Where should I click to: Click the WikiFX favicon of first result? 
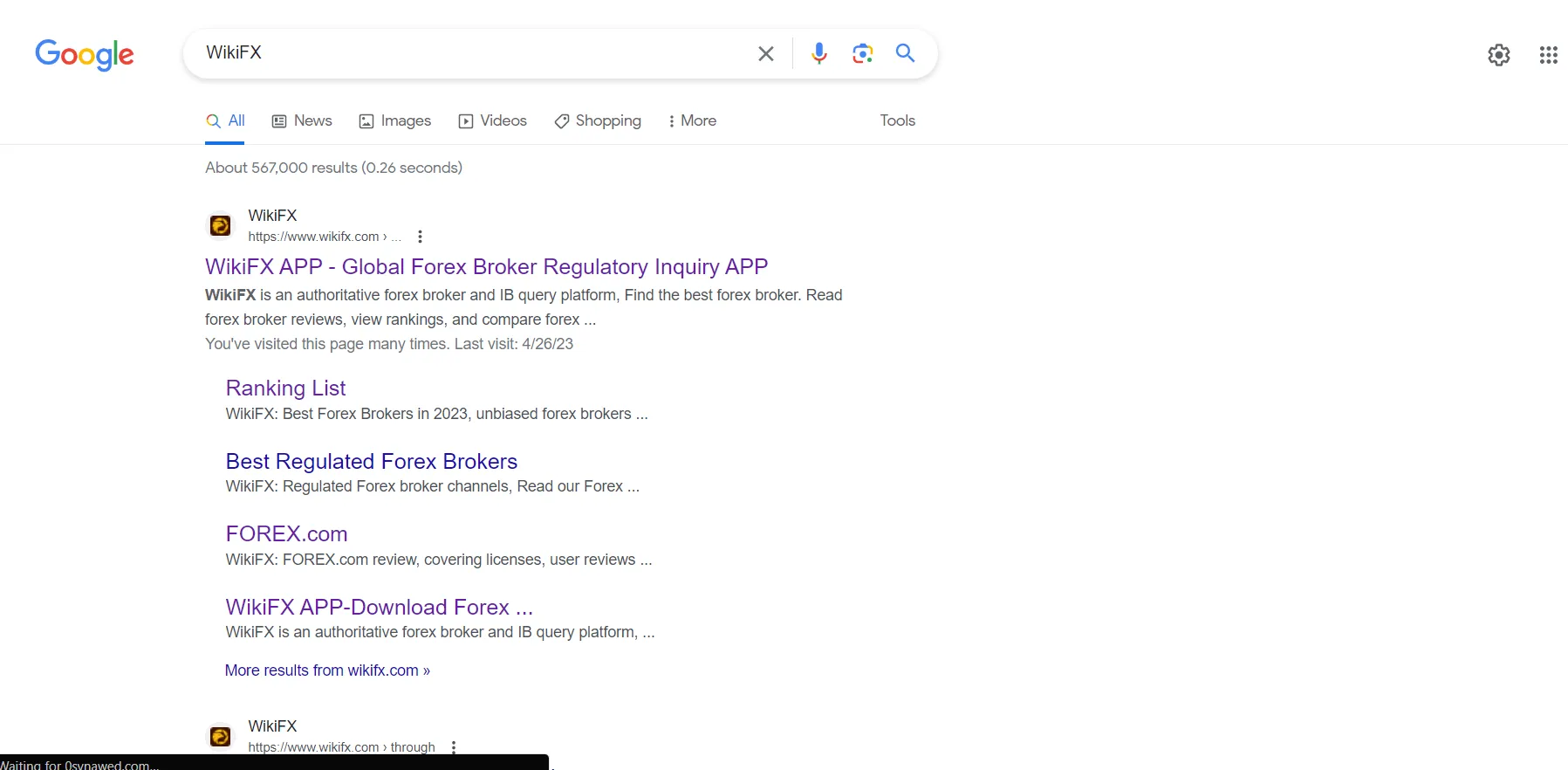pyautogui.click(x=221, y=225)
